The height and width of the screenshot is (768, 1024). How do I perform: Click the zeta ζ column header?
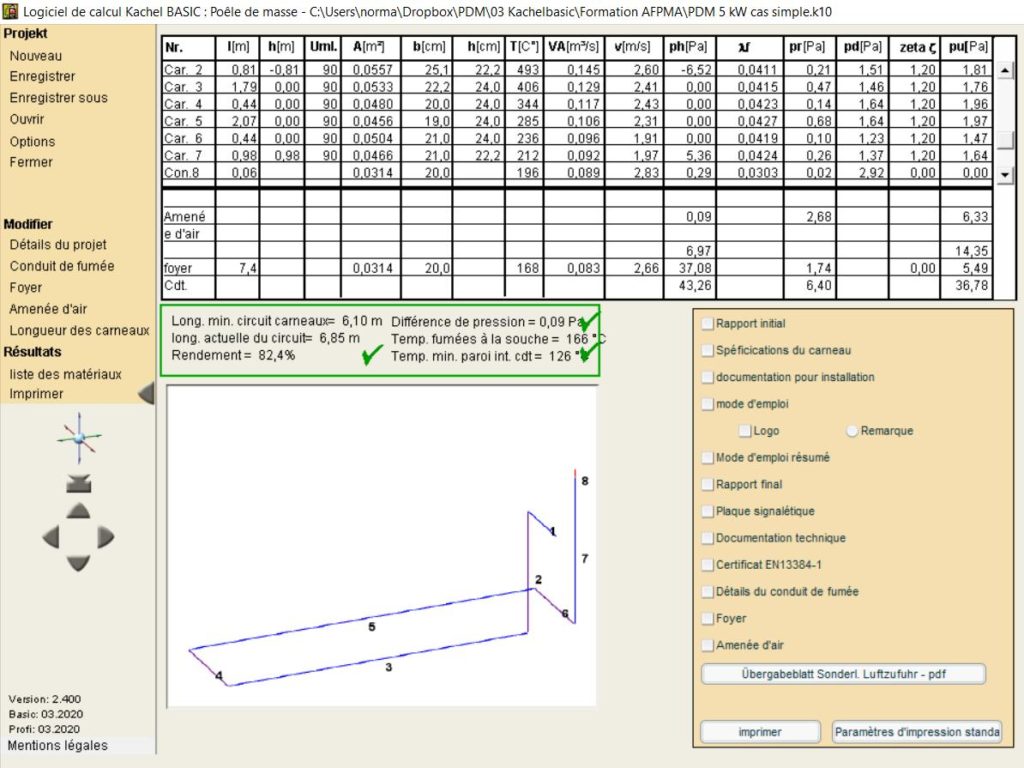915,47
